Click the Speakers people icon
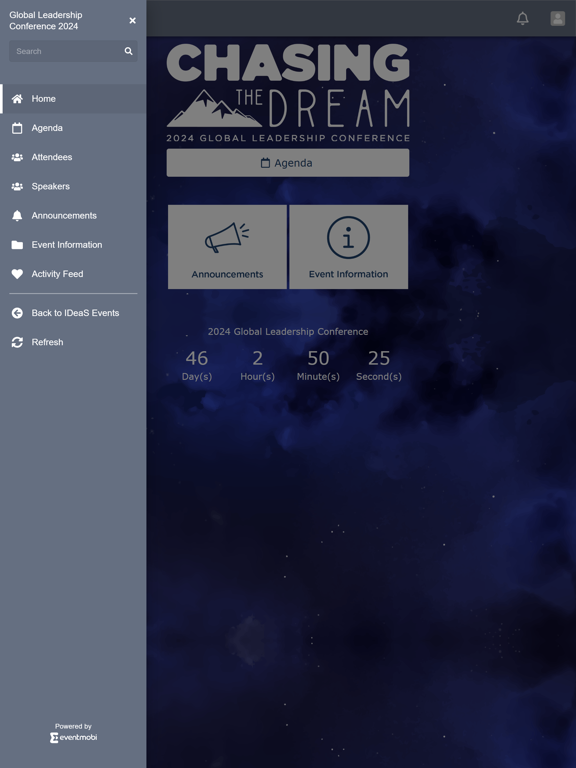This screenshot has height=768, width=576. click(17, 187)
